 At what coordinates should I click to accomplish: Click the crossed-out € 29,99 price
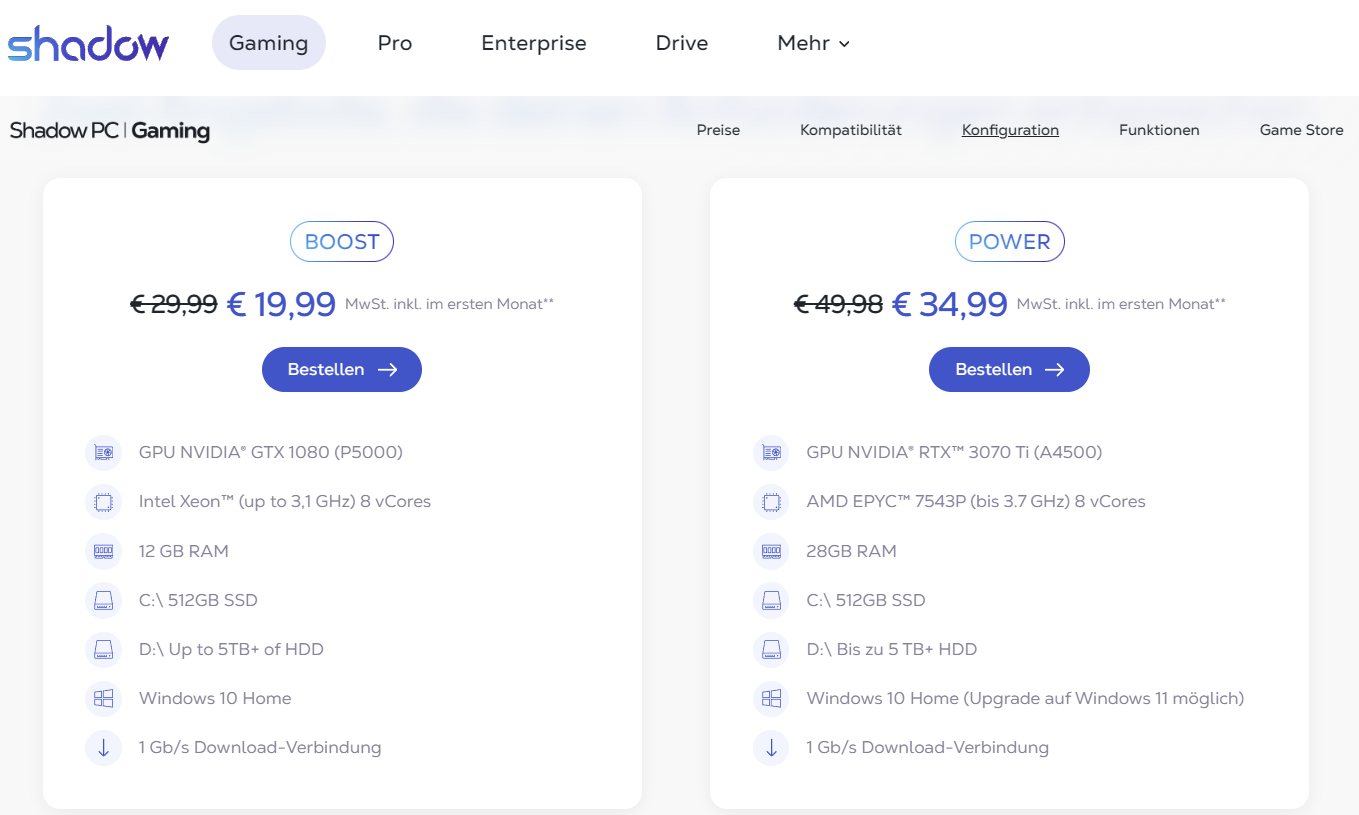(174, 305)
